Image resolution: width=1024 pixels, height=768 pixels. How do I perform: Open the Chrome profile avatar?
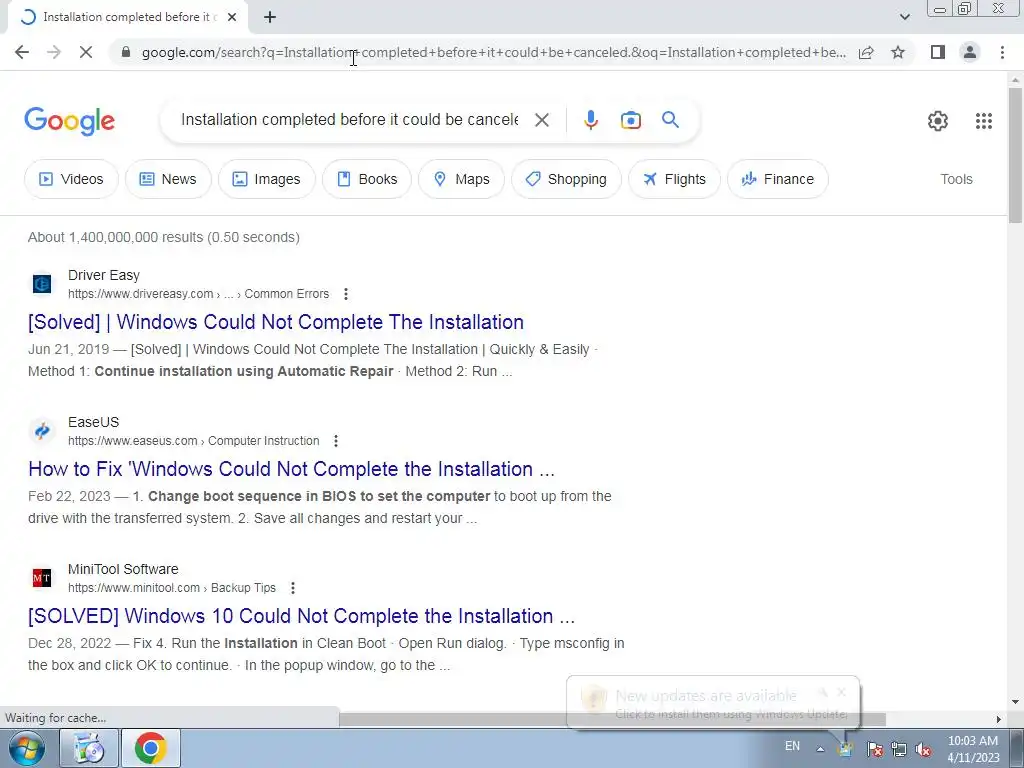coord(970,52)
